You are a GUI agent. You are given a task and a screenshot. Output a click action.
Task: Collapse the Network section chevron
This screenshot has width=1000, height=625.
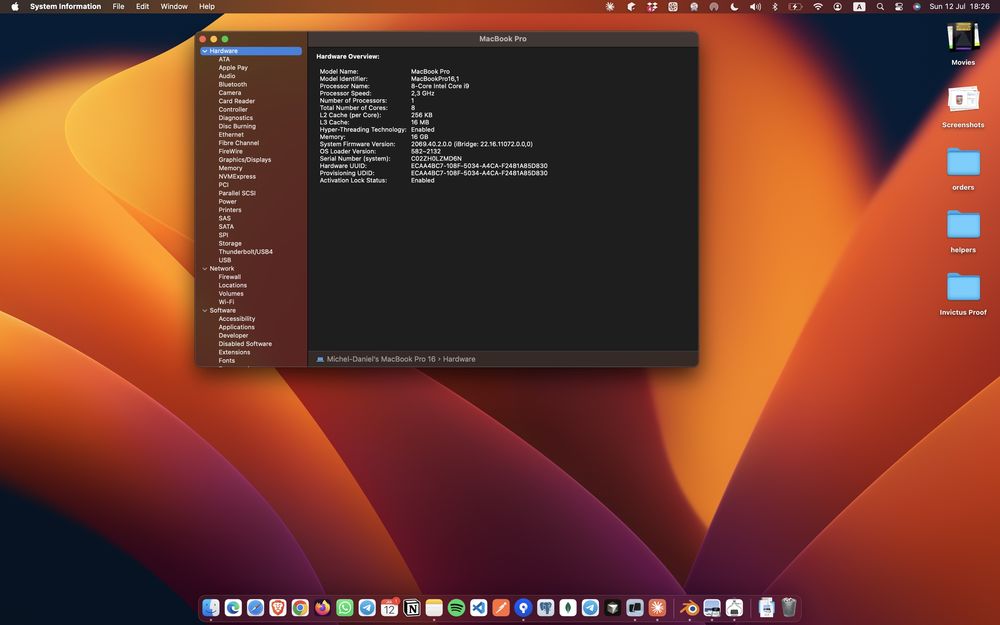click(205, 268)
